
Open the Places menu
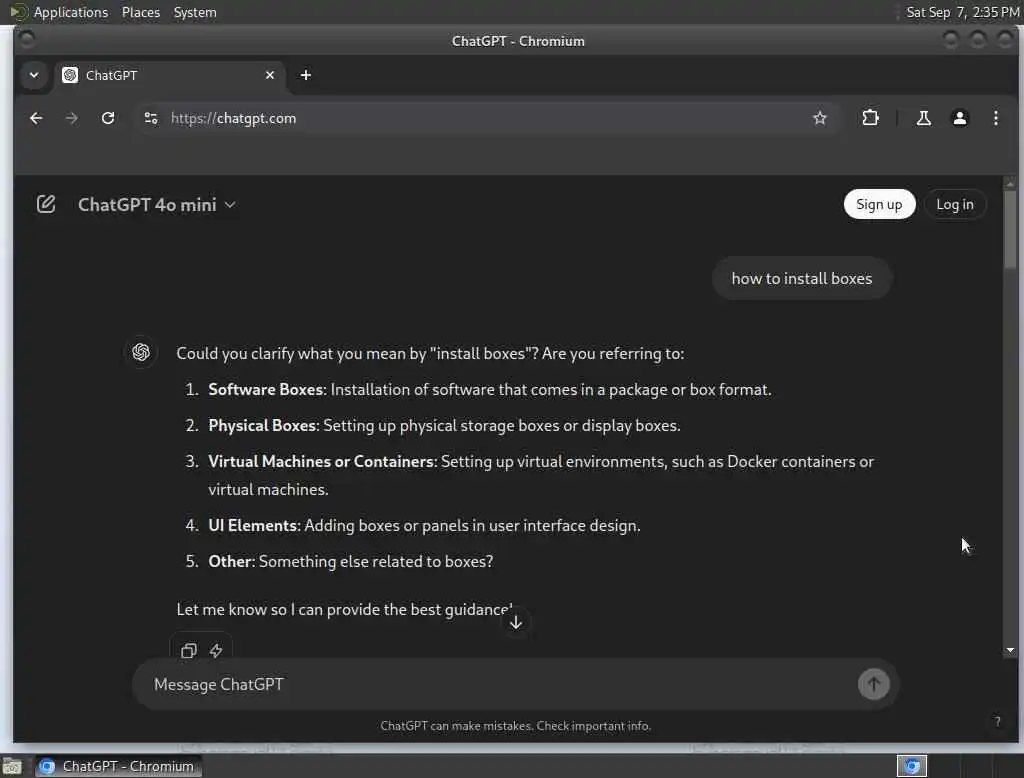click(141, 12)
